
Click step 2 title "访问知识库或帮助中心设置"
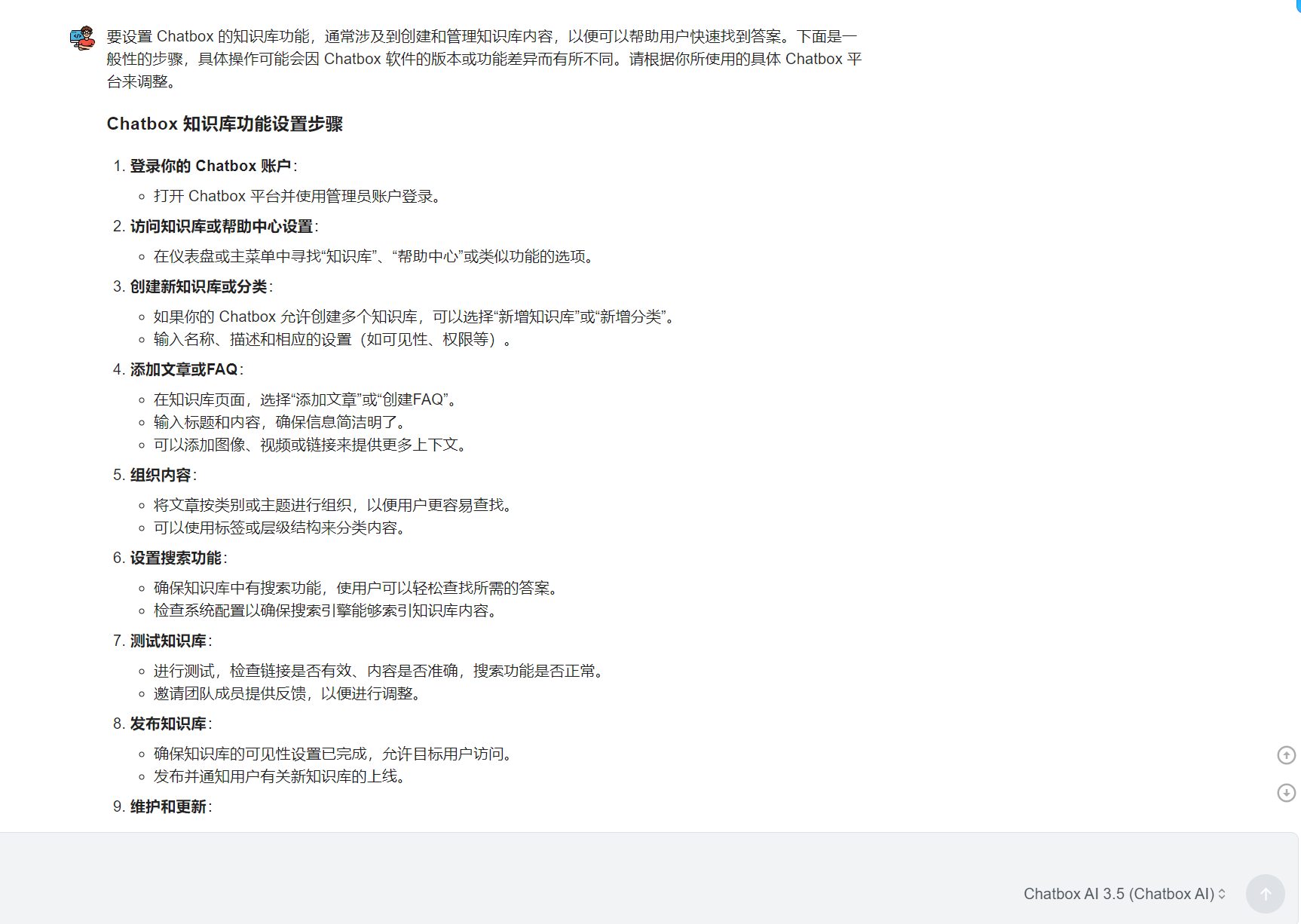tap(221, 227)
